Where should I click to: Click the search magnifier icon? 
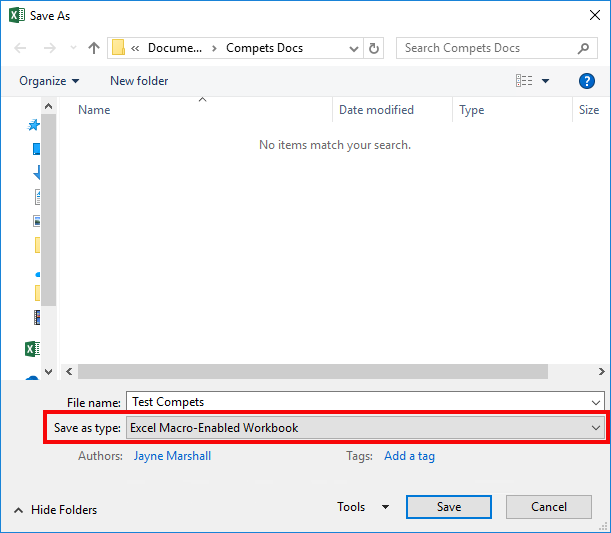[x=583, y=48]
